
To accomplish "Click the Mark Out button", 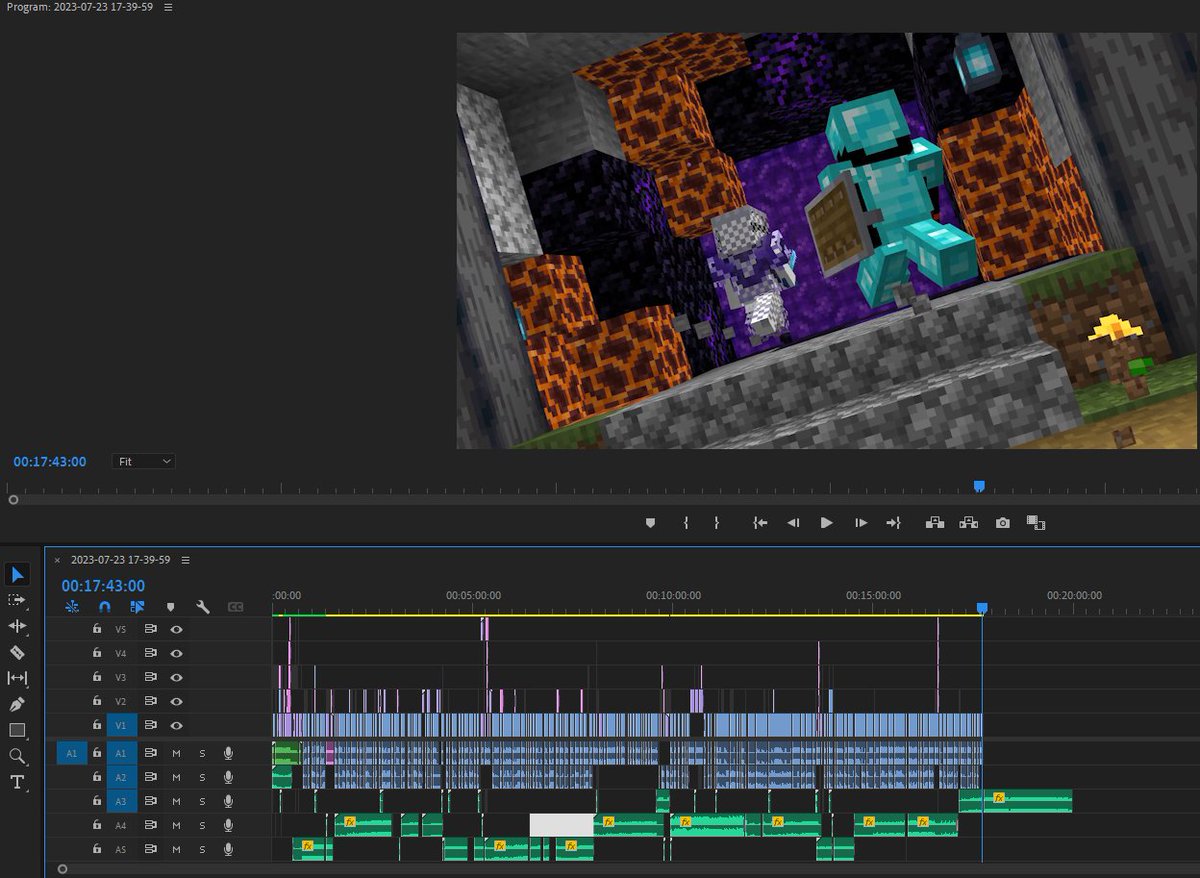I will pyautogui.click(x=717, y=522).
